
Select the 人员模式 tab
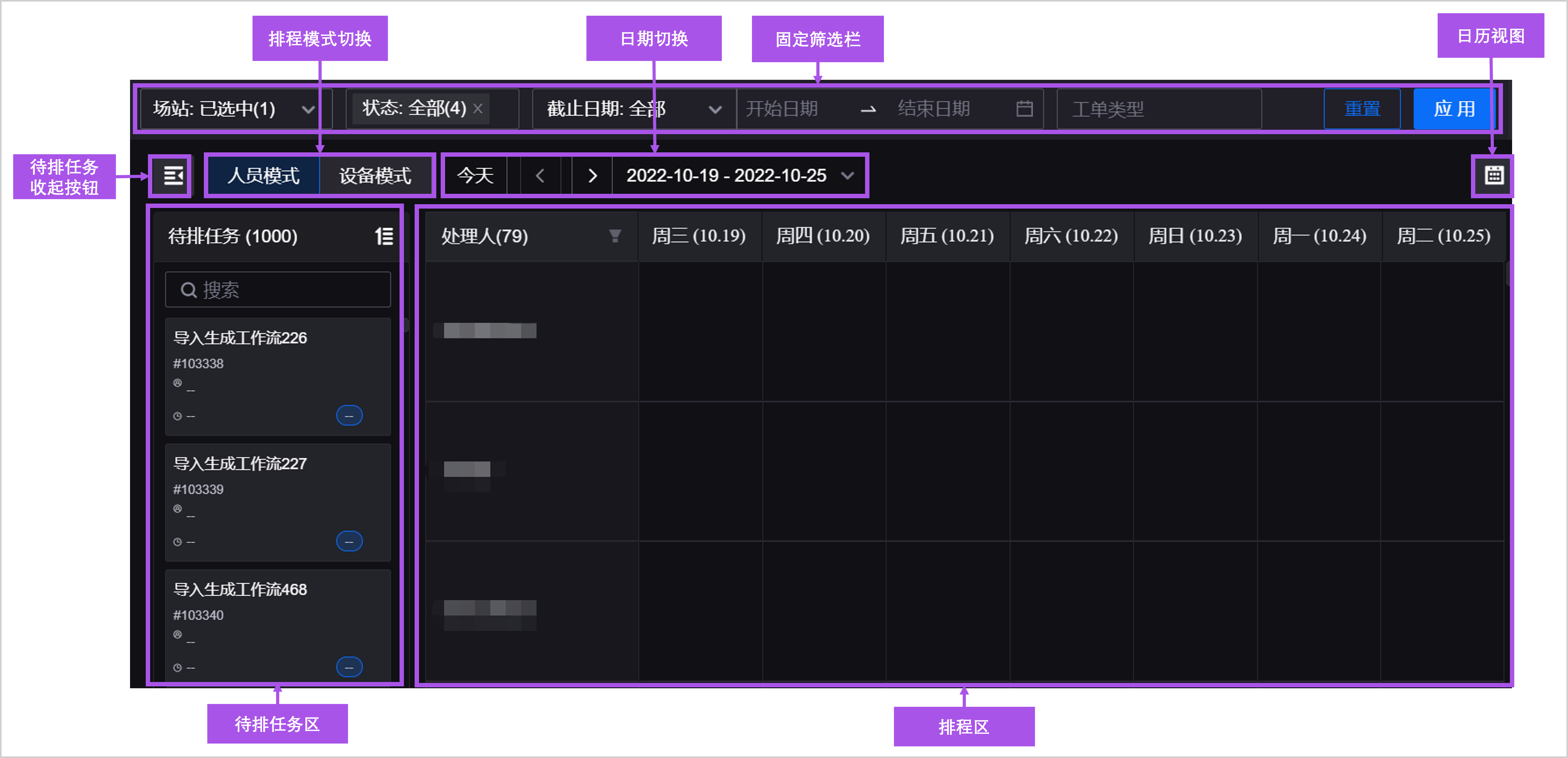click(264, 176)
